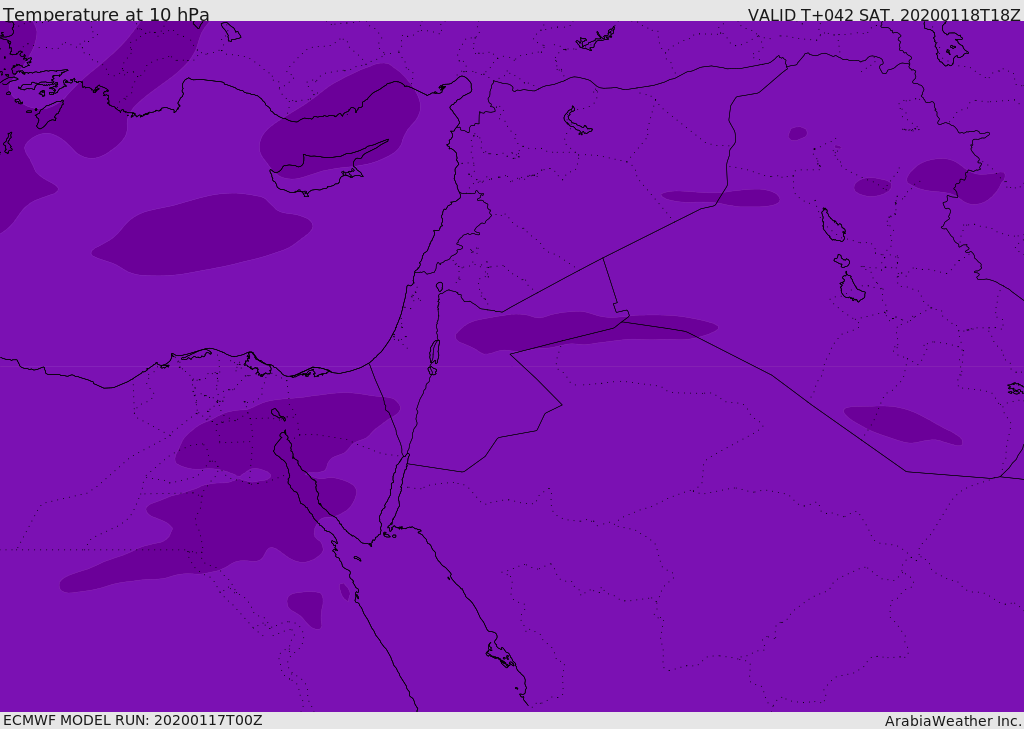
Task: Select the dark purple patch over Cyprus
Action: (340, 115)
